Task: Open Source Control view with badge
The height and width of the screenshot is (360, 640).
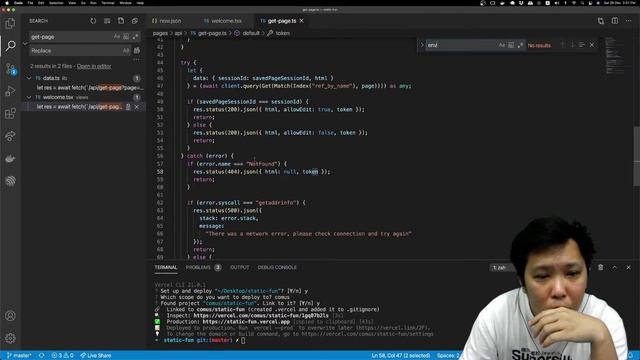Action: 10,69
